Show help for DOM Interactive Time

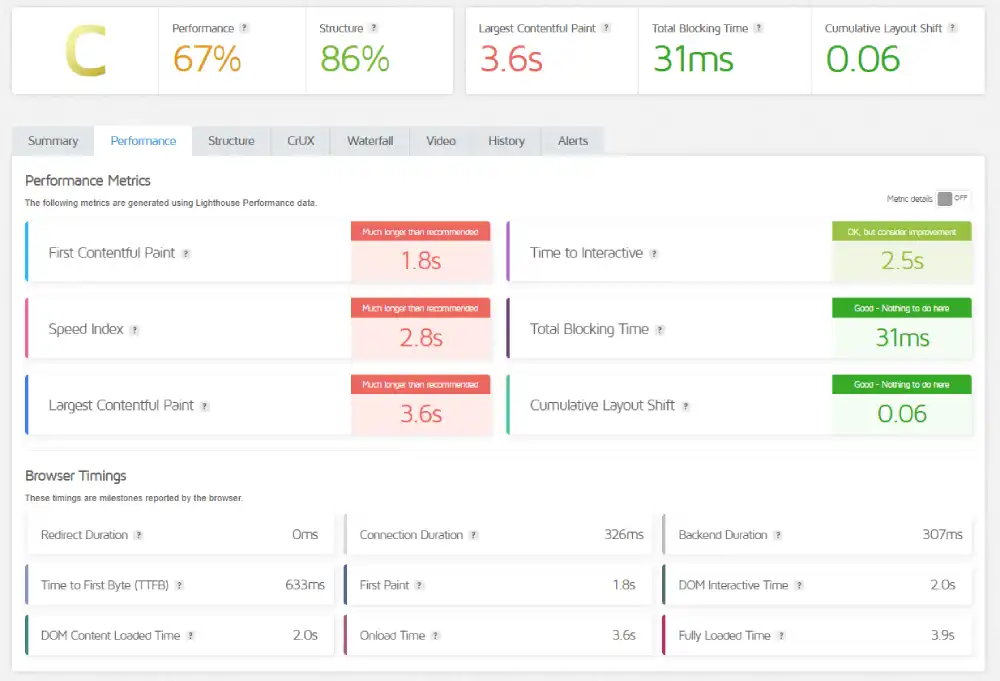[799, 585]
